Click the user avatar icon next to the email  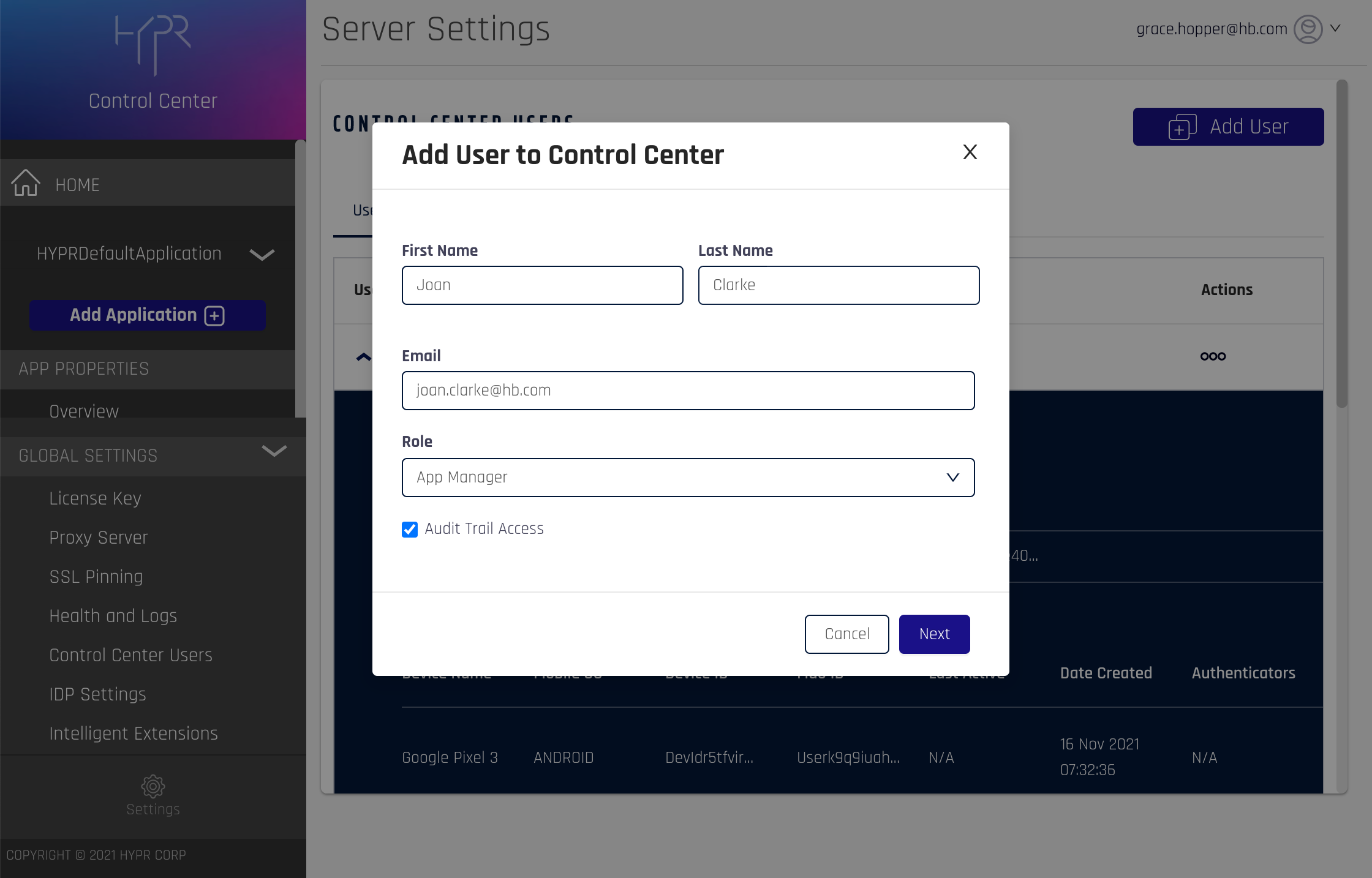(1308, 29)
